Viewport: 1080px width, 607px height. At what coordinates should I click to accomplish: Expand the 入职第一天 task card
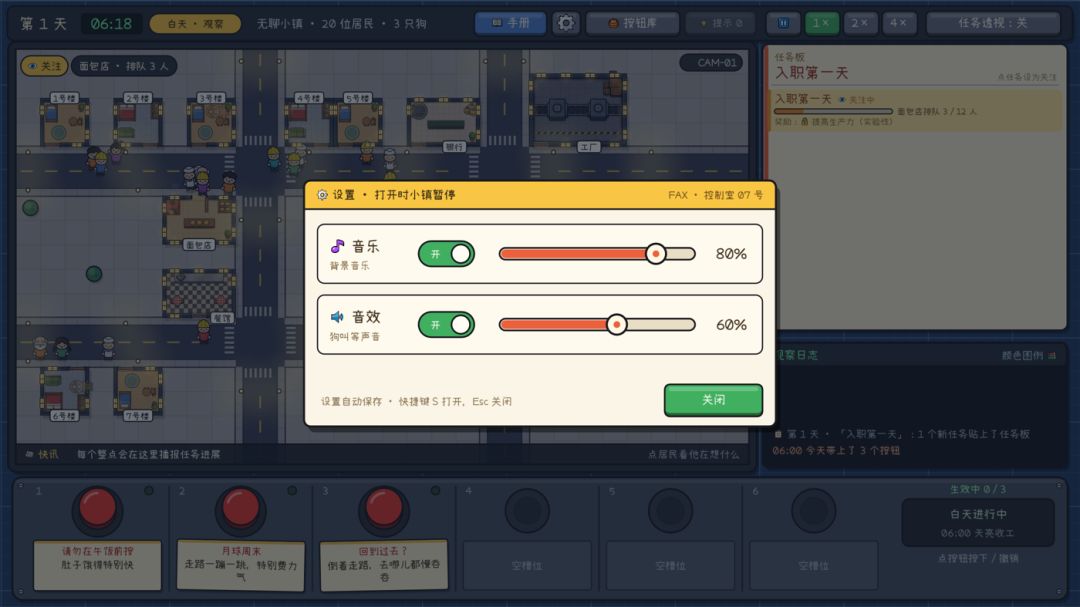point(915,110)
